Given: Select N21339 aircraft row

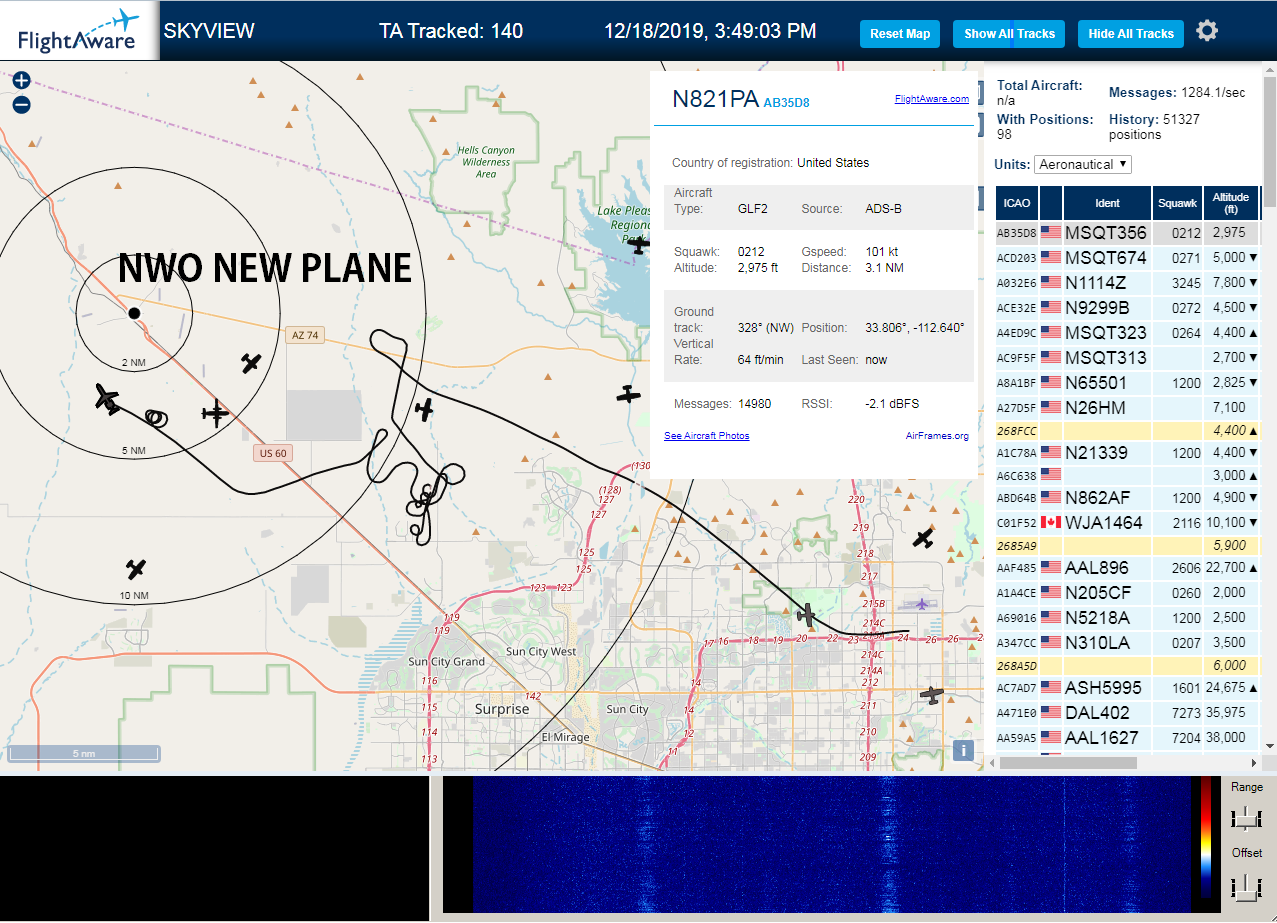Looking at the screenshot, I should (x=1127, y=452).
